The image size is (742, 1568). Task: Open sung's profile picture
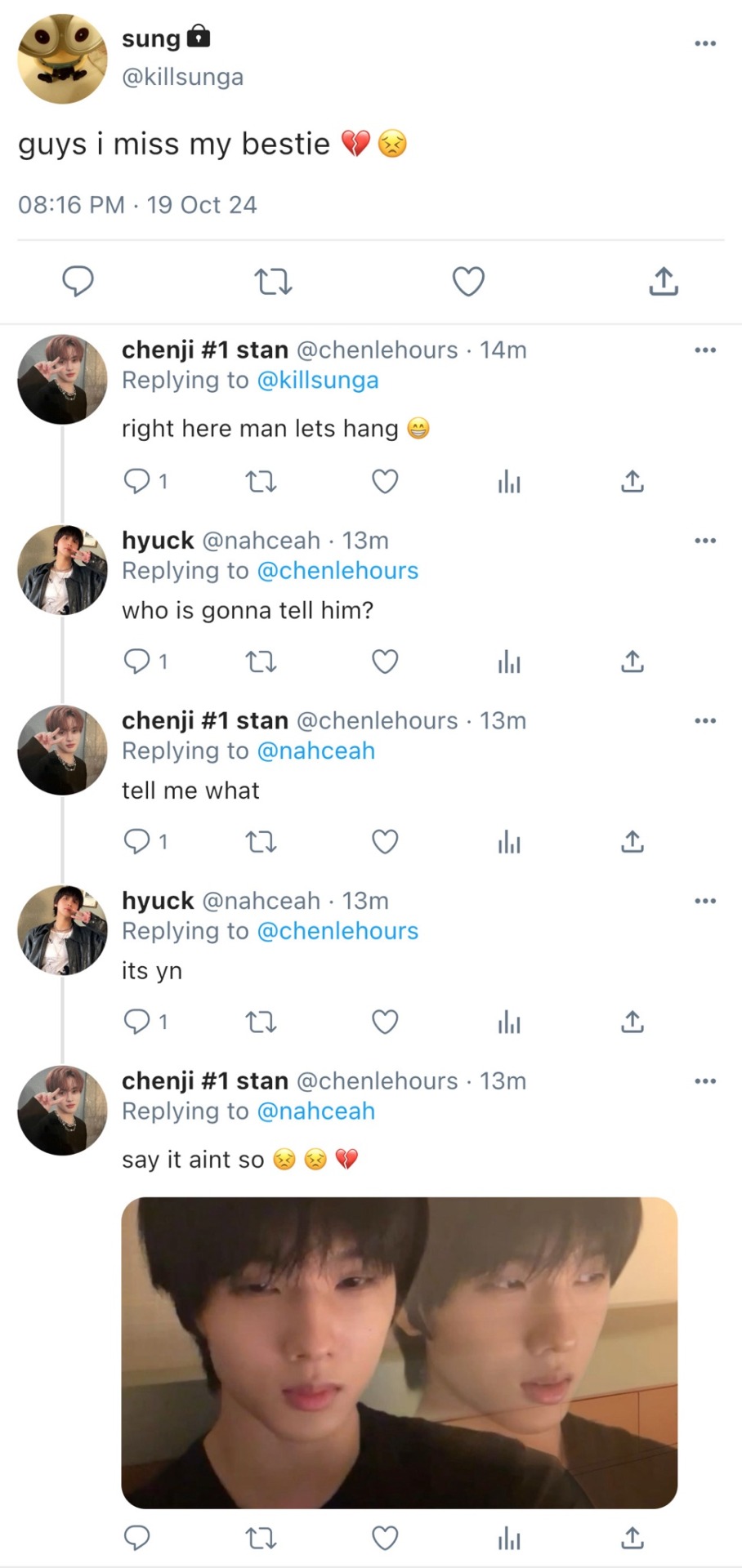62,59
